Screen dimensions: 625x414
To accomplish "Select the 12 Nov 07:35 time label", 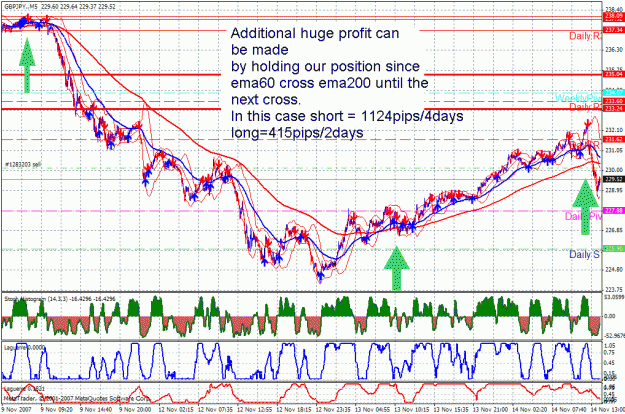I will 214,410.
